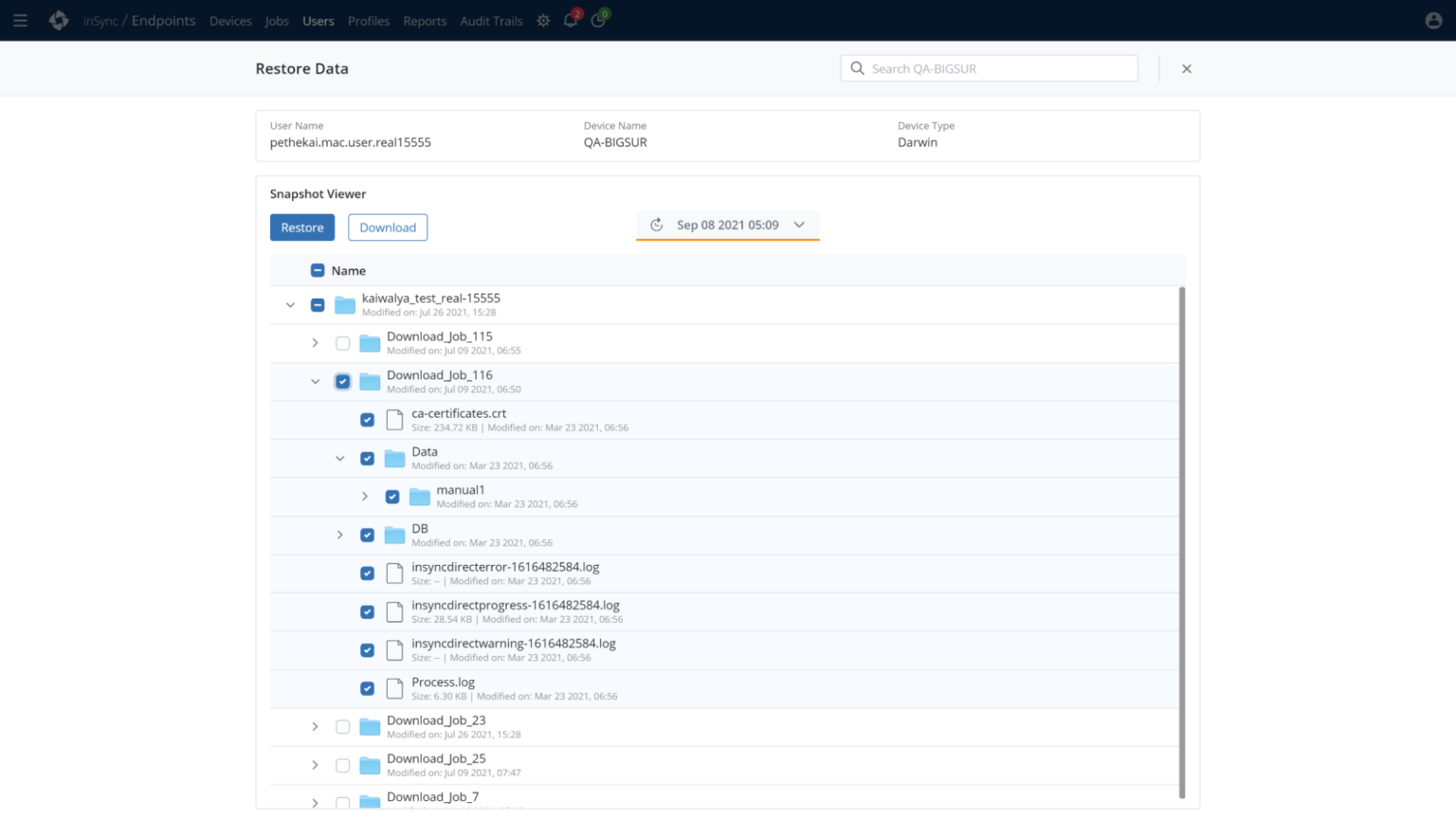Viewport: 1456px width, 819px height.
Task: Open the hamburger navigation menu
Action: tap(20, 21)
